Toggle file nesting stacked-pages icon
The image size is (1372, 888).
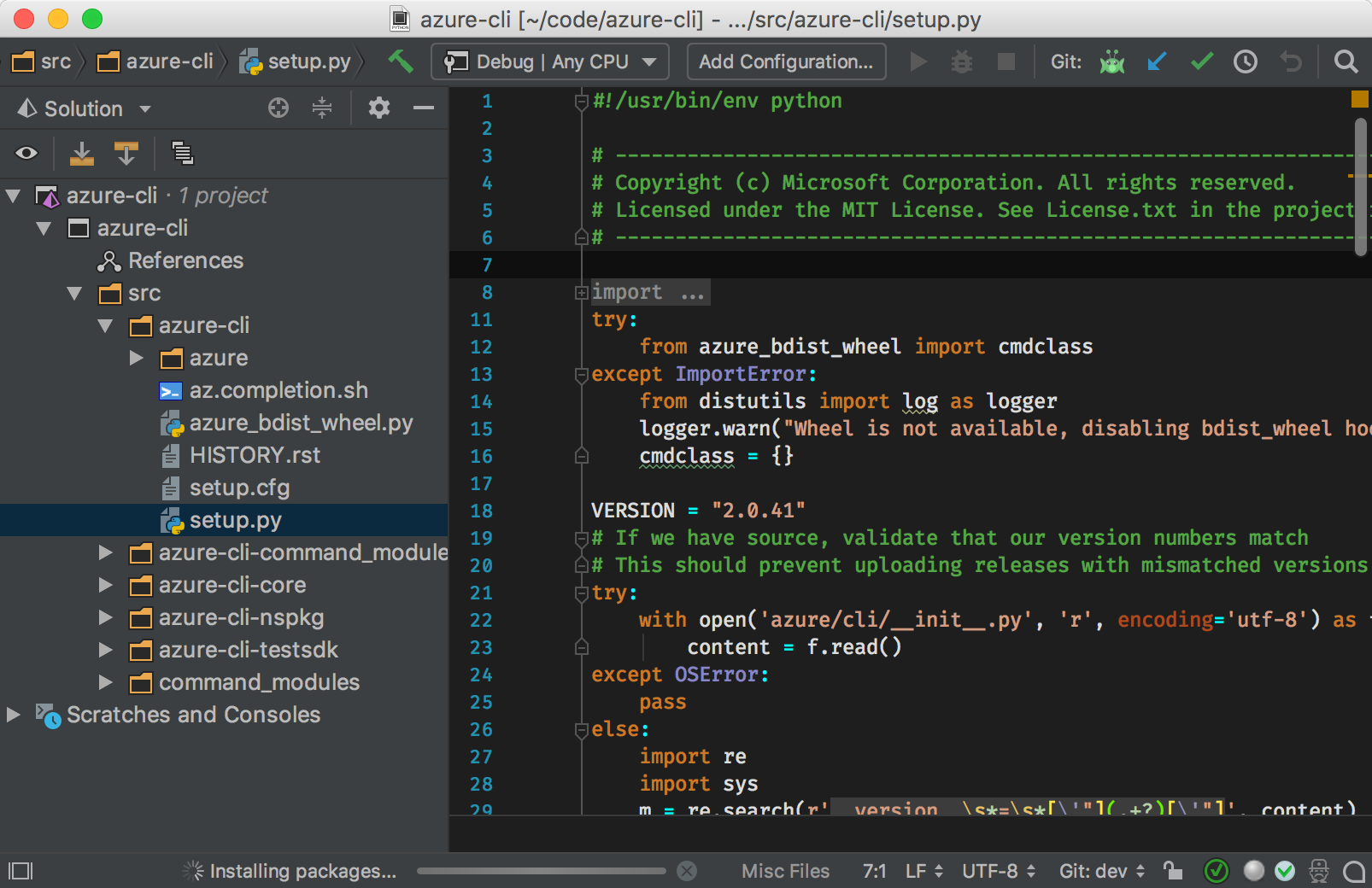point(182,153)
